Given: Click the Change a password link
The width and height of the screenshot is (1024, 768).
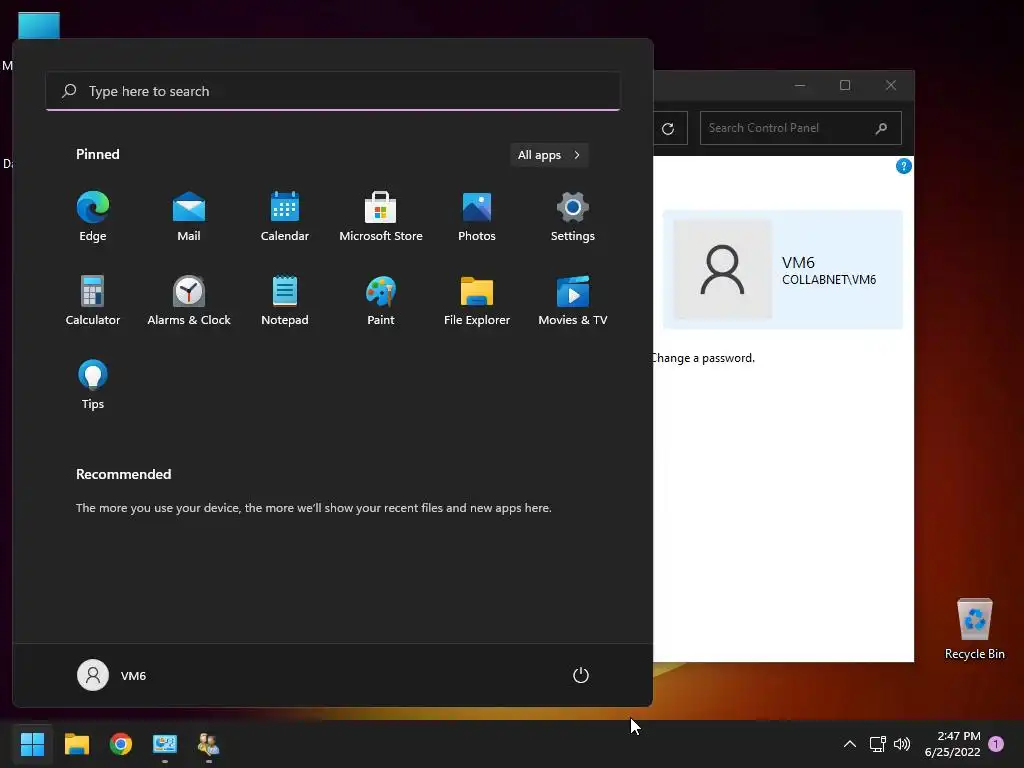Looking at the screenshot, I should click(x=703, y=358).
